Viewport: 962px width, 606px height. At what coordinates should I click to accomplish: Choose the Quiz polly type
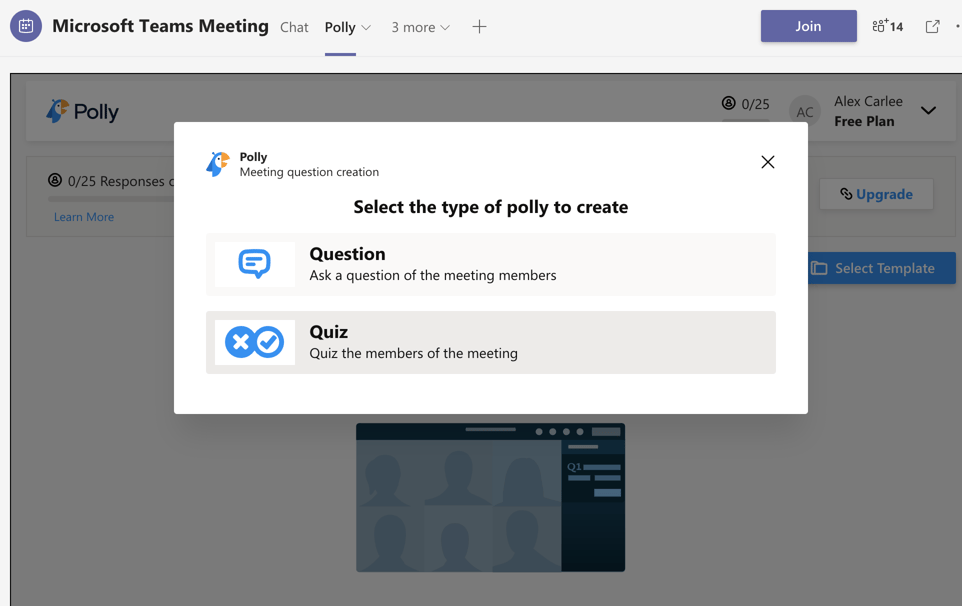click(490, 342)
